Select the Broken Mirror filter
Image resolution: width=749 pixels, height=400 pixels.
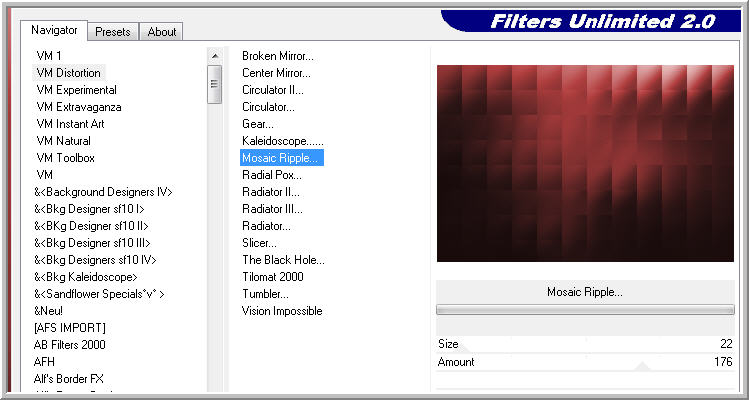[277, 56]
